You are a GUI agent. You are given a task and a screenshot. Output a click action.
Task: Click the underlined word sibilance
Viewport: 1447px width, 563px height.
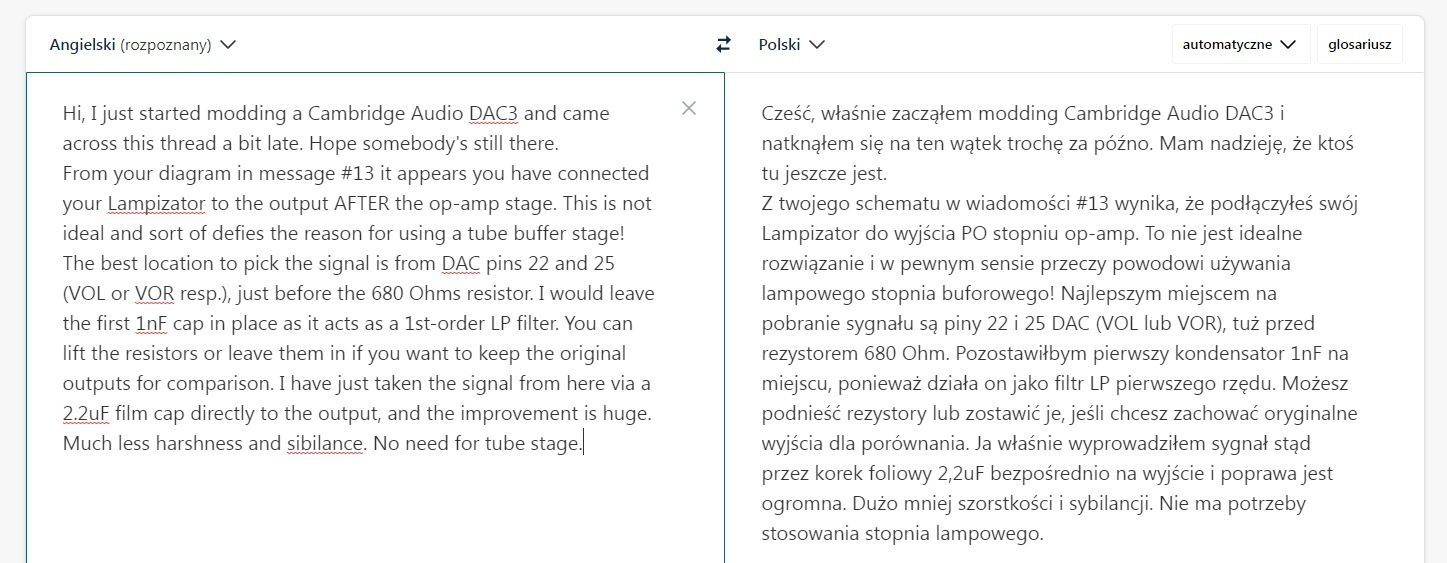tap(324, 443)
